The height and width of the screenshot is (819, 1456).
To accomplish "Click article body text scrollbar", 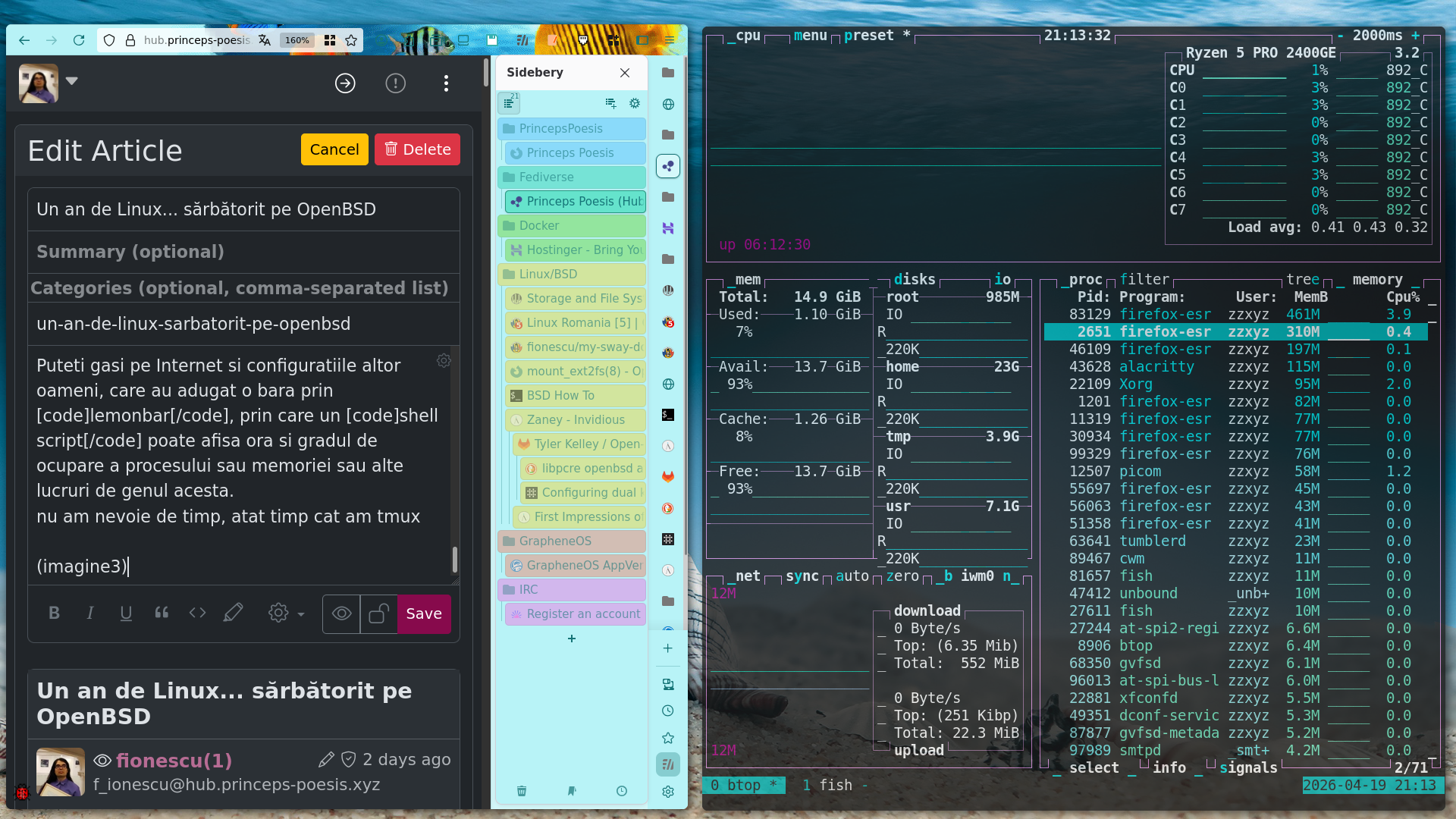I will [454, 560].
